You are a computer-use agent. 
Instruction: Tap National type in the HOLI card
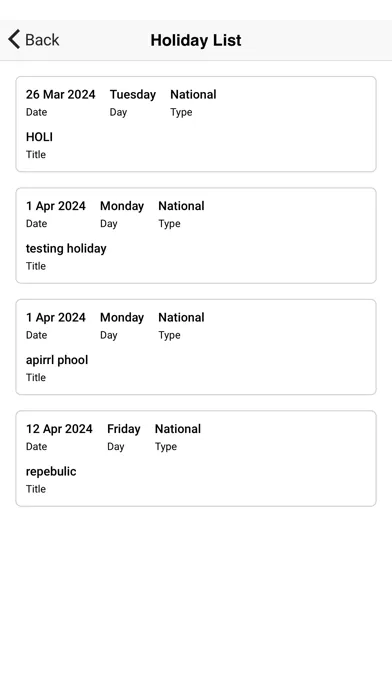[x=193, y=95]
